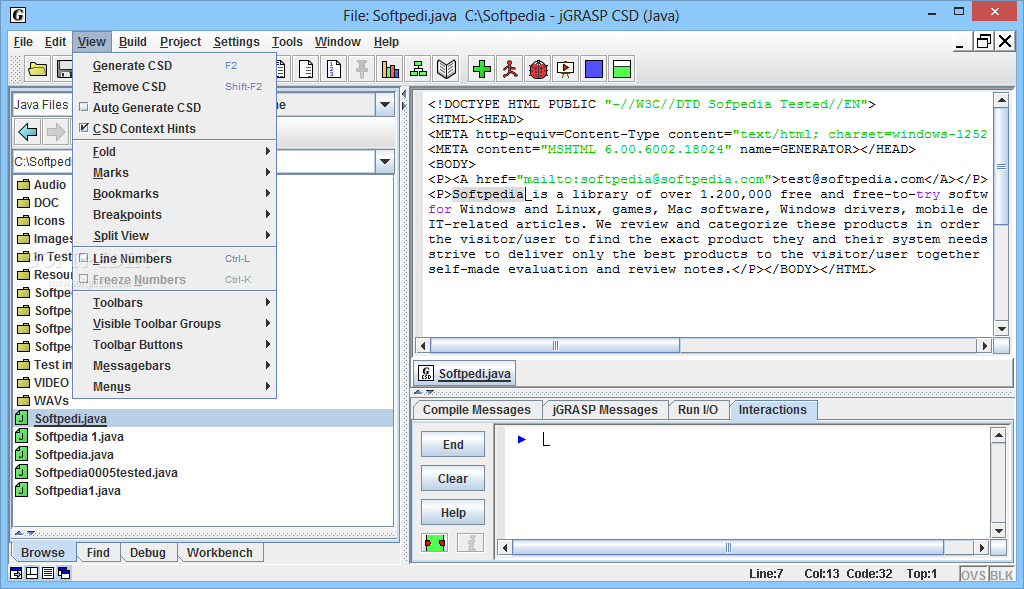Click the End button in Interactions

click(x=453, y=444)
